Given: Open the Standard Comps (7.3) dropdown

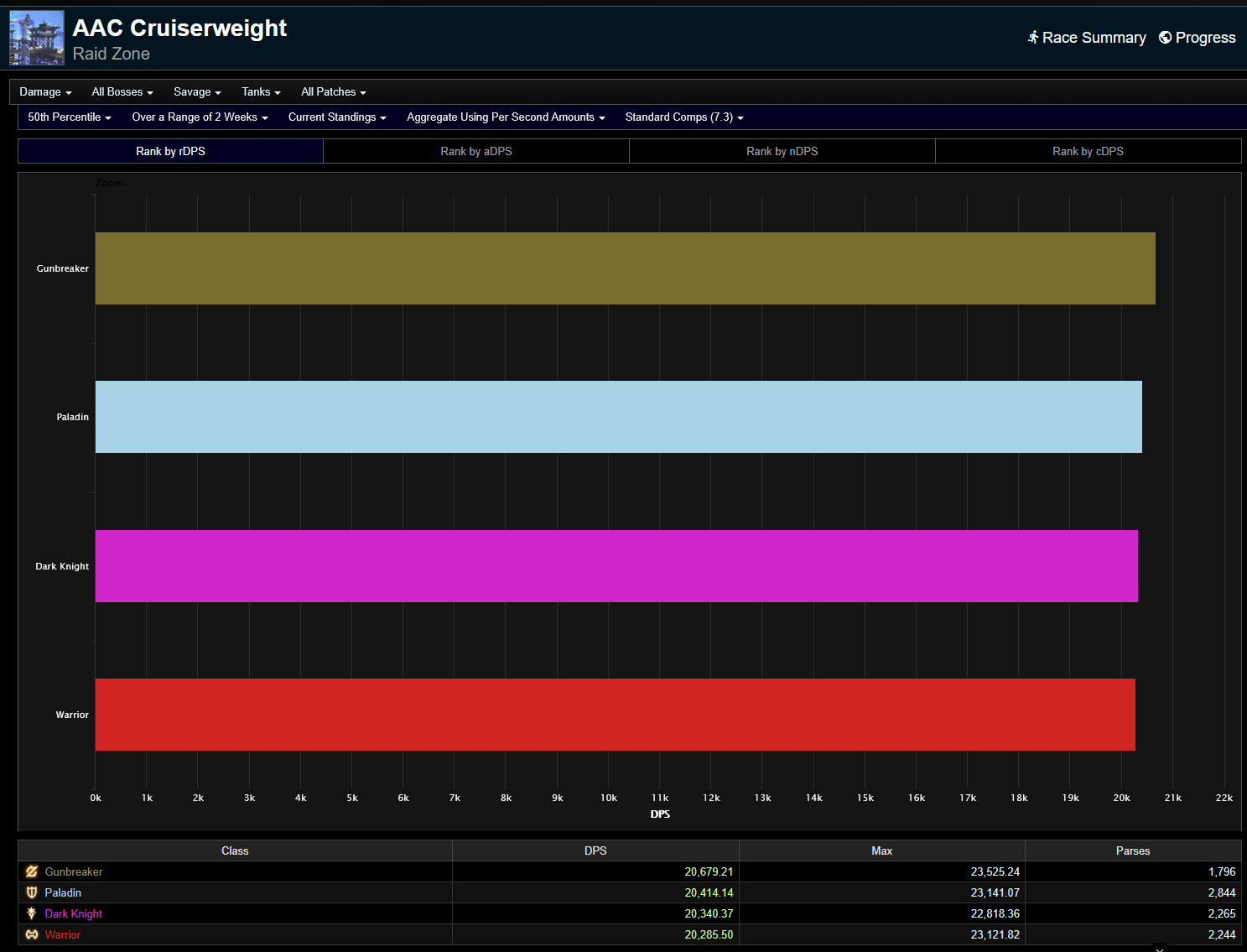Looking at the screenshot, I should tap(684, 117).
